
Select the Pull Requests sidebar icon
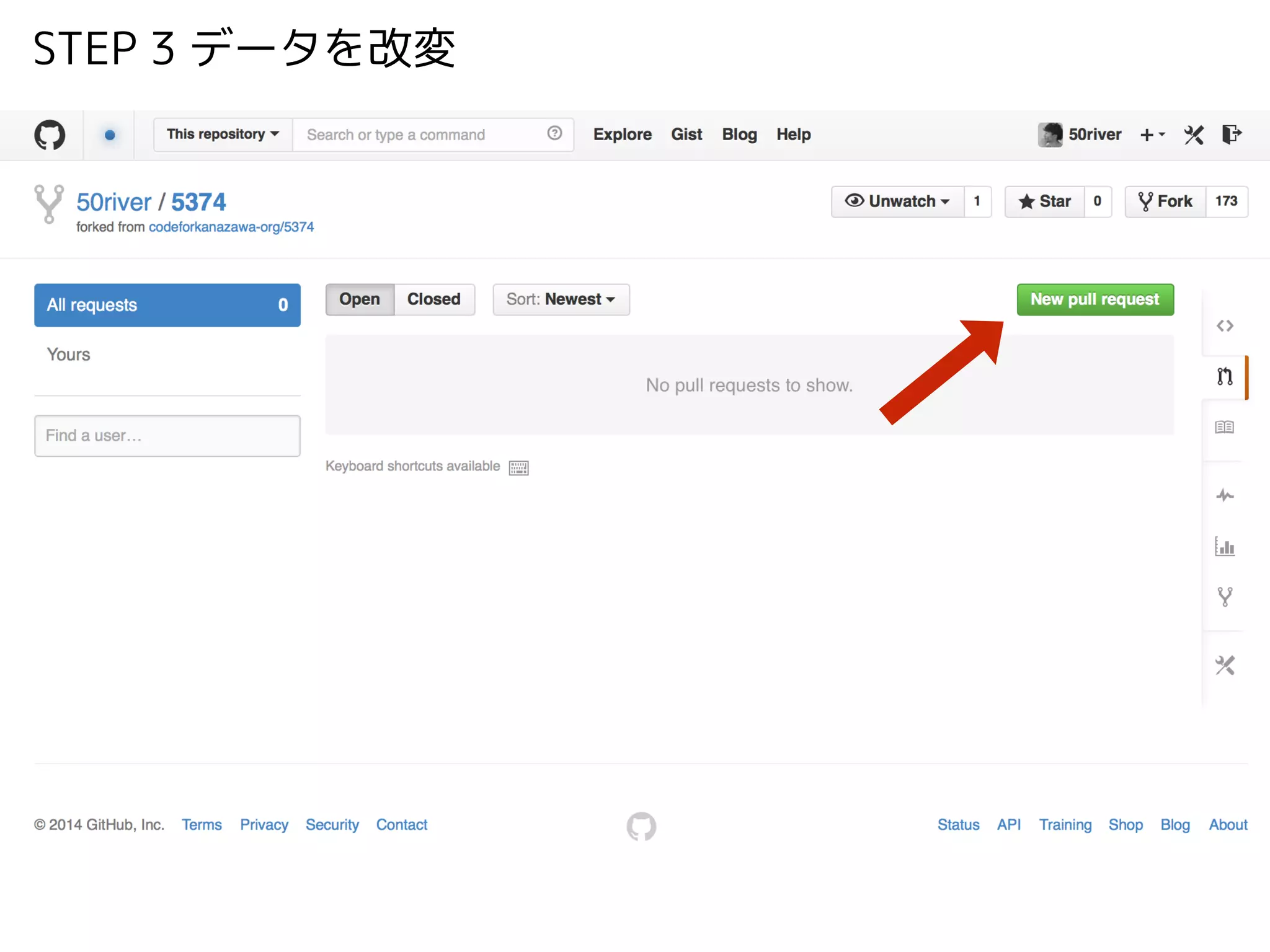1225,376
